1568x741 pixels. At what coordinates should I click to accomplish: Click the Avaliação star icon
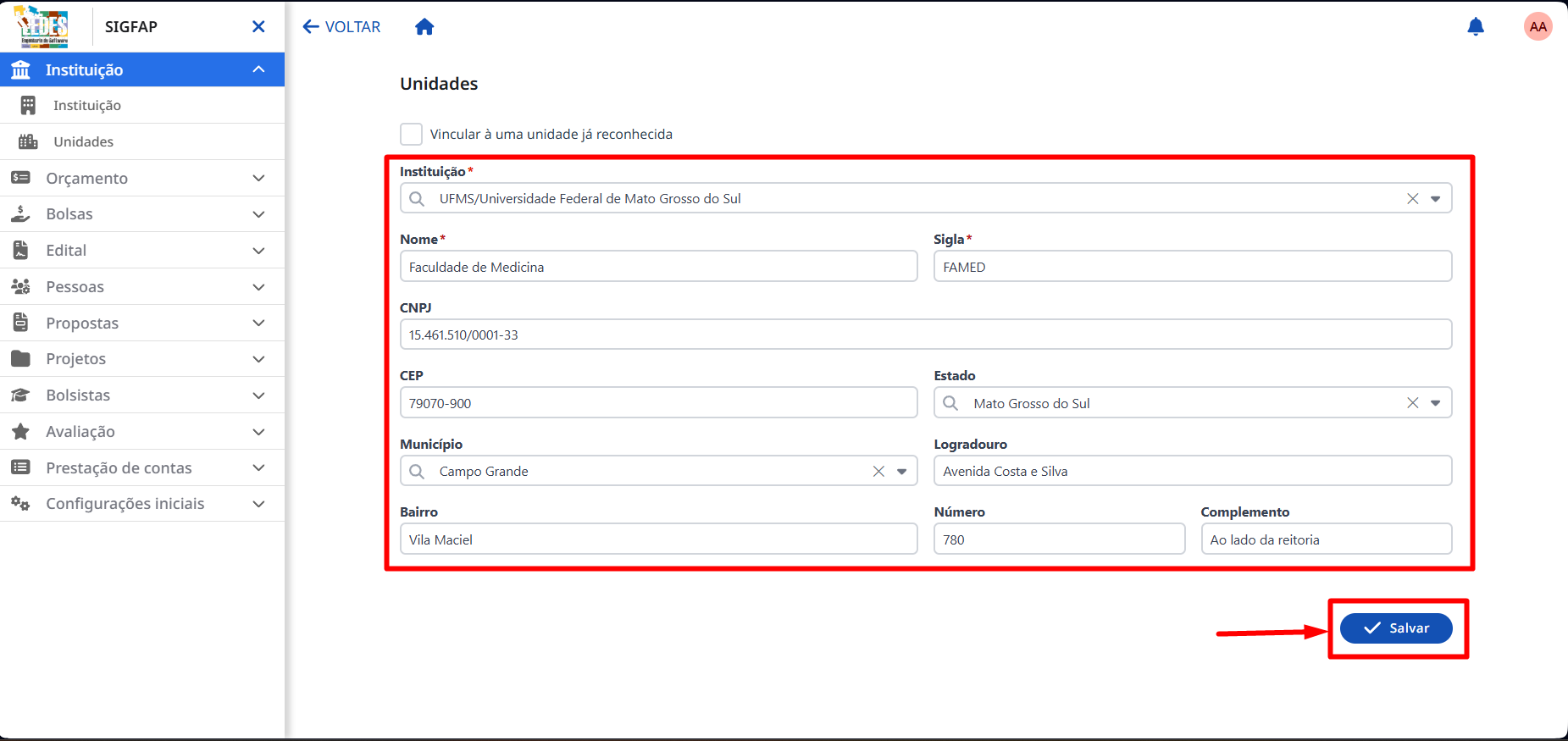click(x=21, y=432)
